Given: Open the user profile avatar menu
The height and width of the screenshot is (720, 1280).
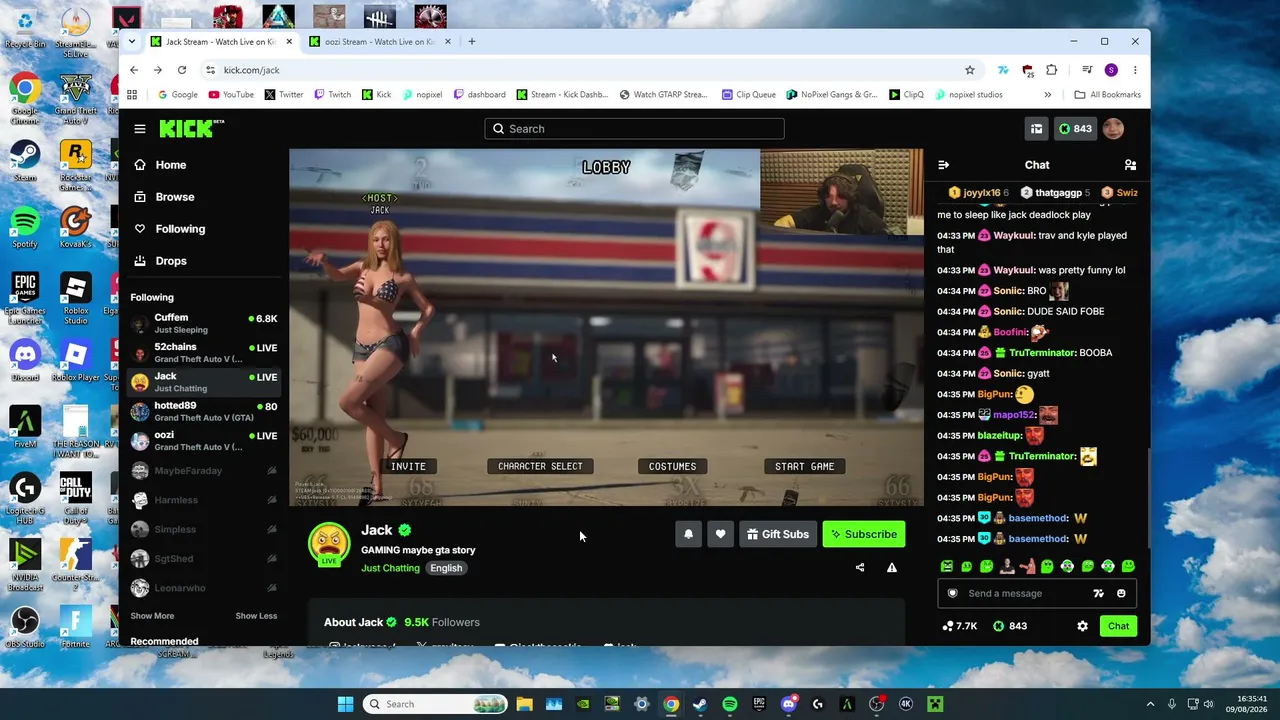Looking at the screenshot, I should click(x=1113, y=129).
